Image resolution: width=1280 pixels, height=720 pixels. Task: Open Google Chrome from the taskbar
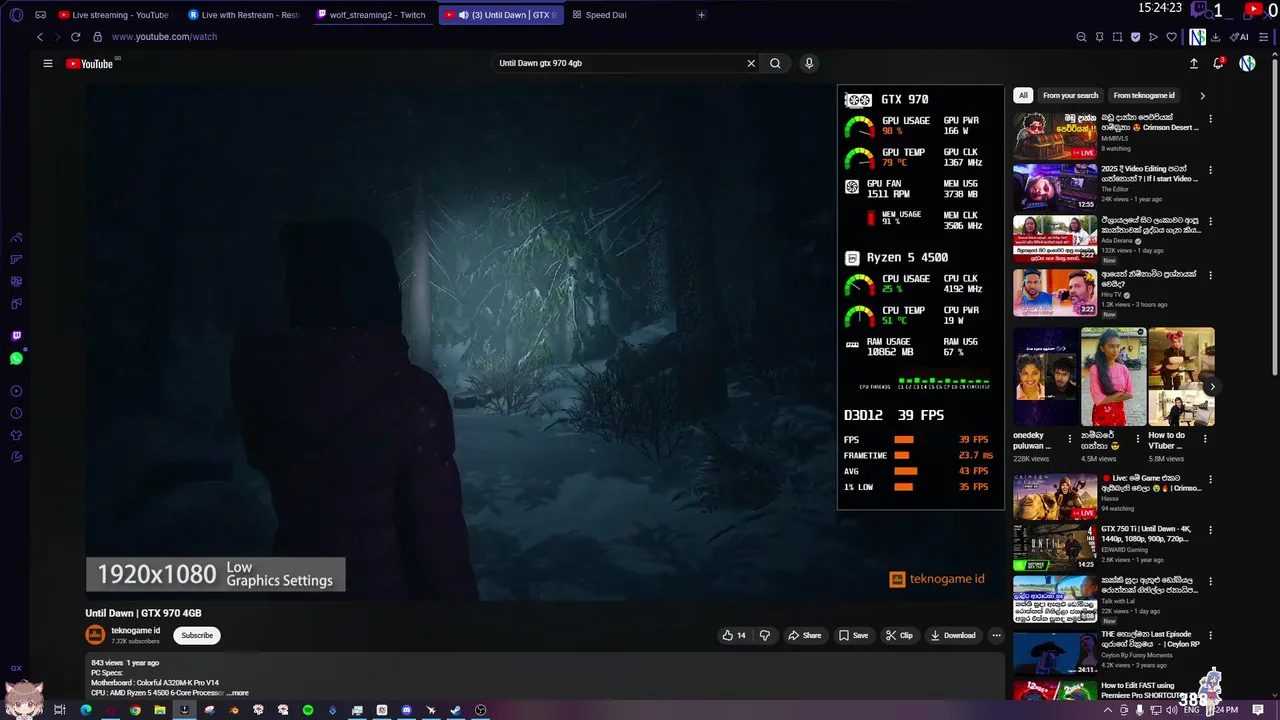click(x=135, y=710)
